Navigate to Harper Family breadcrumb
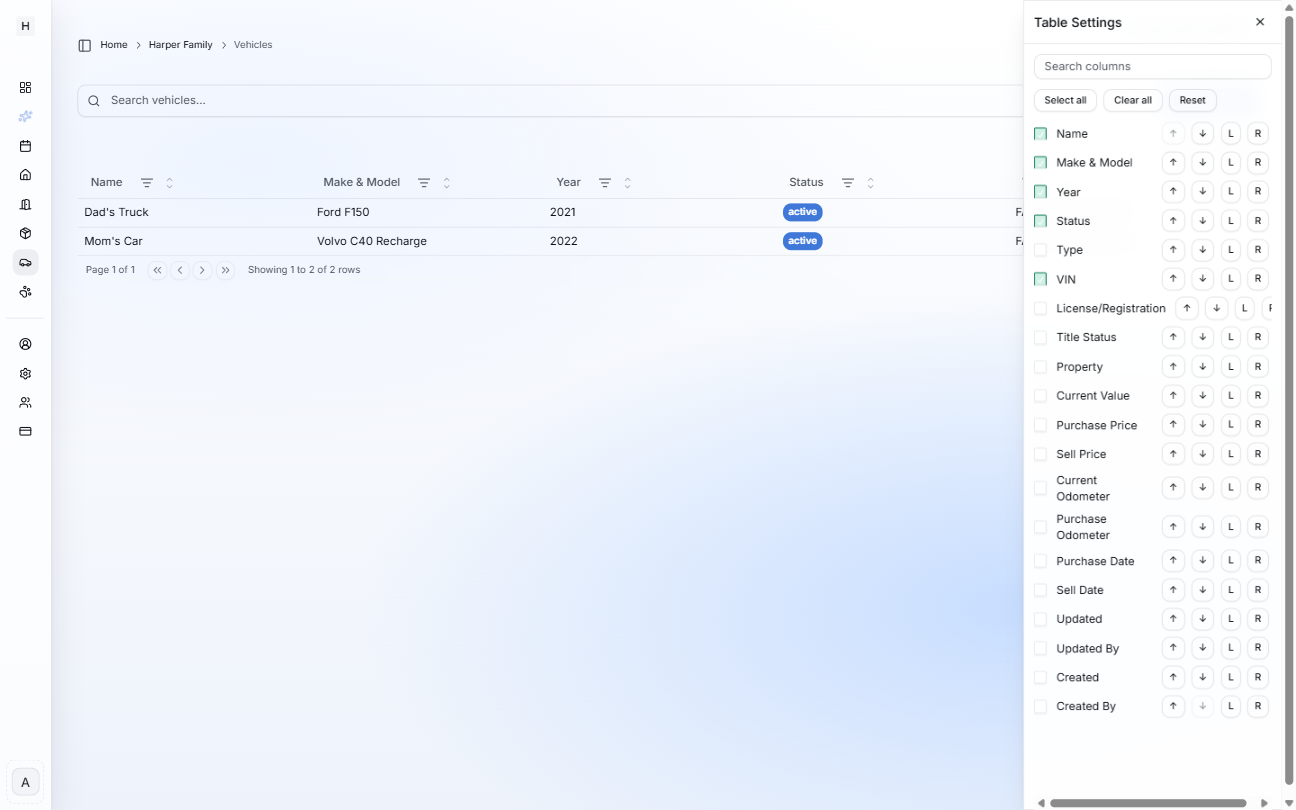 click(x=180, y=45)
